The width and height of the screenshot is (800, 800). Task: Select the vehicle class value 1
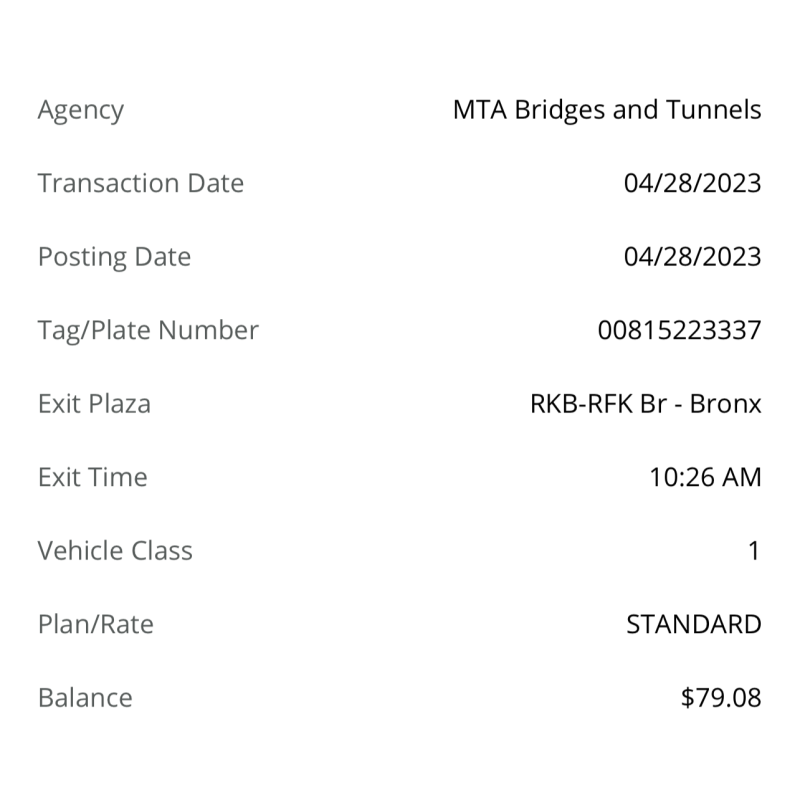pos(754,551)
